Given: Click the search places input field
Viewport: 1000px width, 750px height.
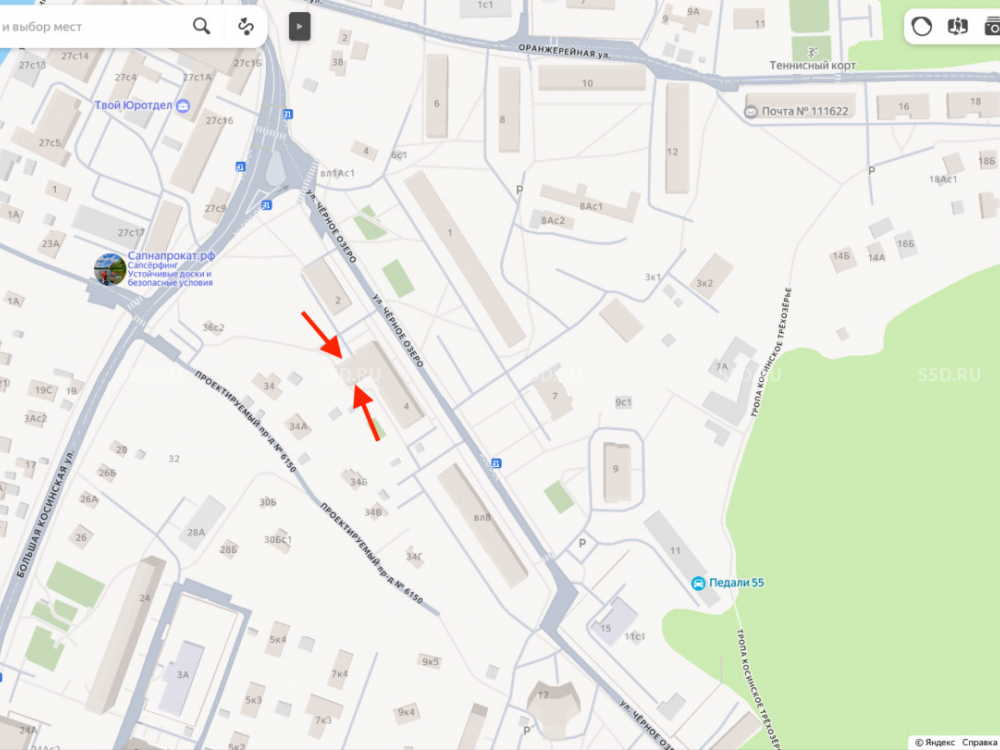Looking at the screenshot, I should pos(92,27).
